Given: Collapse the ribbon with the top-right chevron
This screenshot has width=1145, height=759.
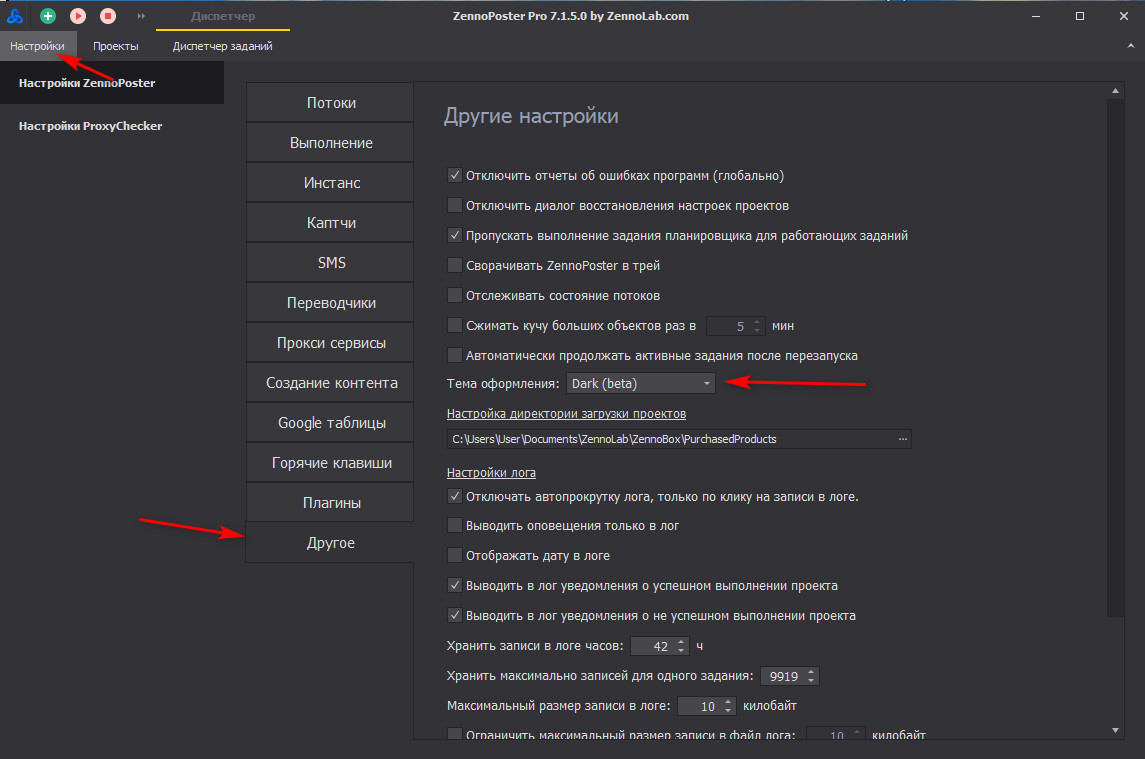Looking at the screenshot, I should 1130,45.
